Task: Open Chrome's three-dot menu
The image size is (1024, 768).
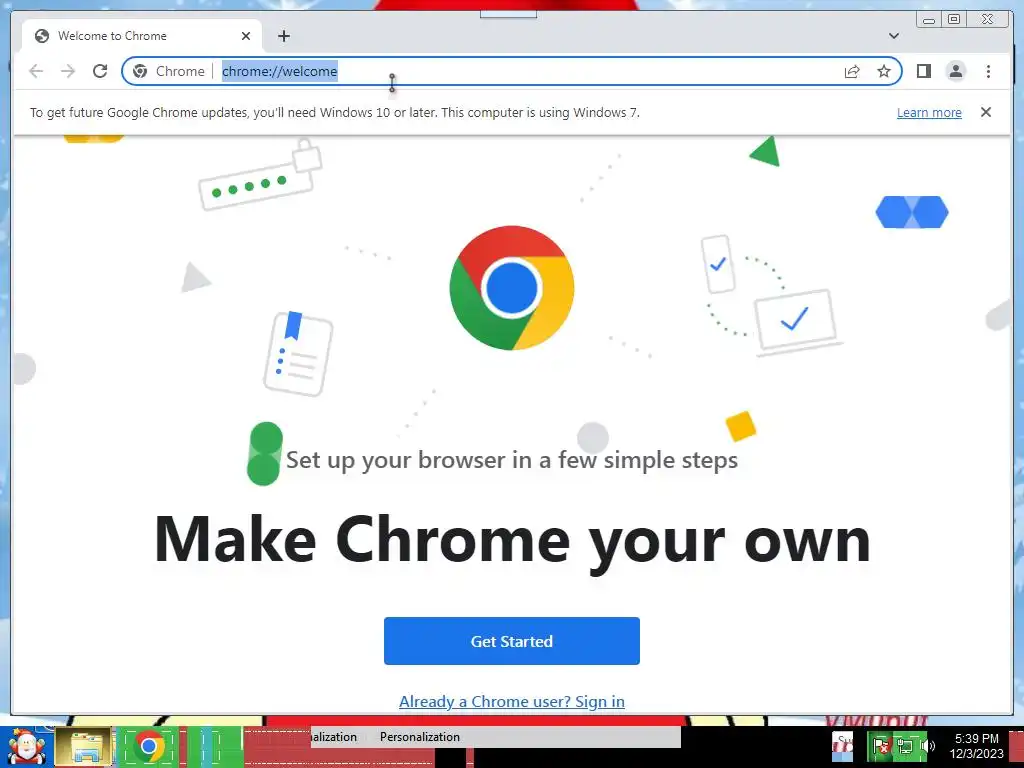Action: point(988,71)
